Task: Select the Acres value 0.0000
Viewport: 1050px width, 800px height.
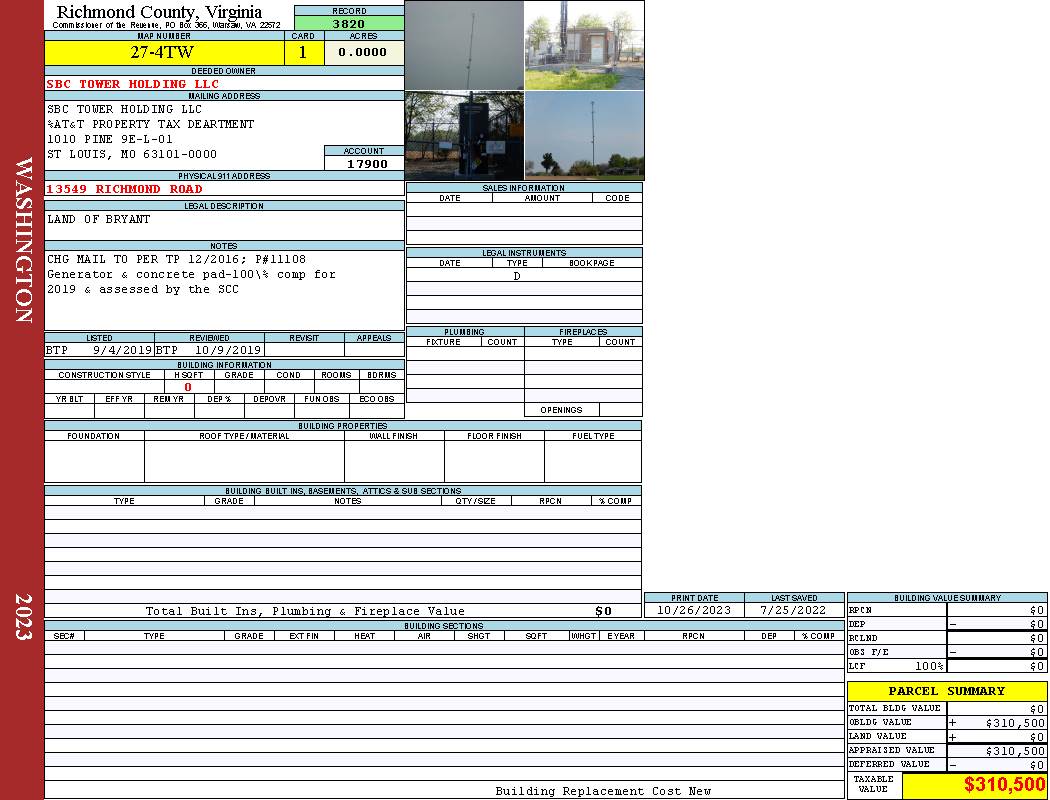Action: point(363,53)
